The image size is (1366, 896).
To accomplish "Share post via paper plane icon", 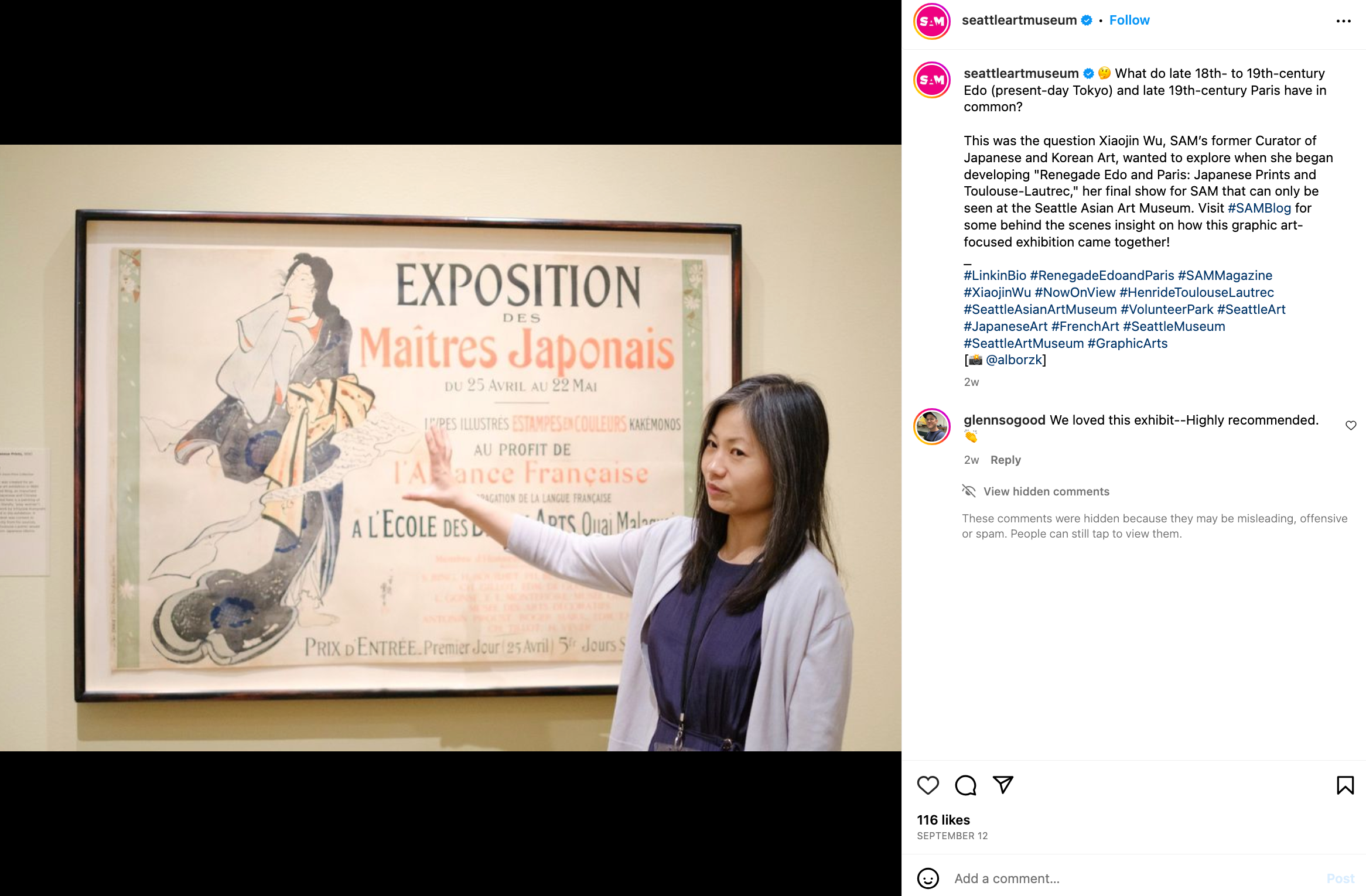I will [1003, 785].
